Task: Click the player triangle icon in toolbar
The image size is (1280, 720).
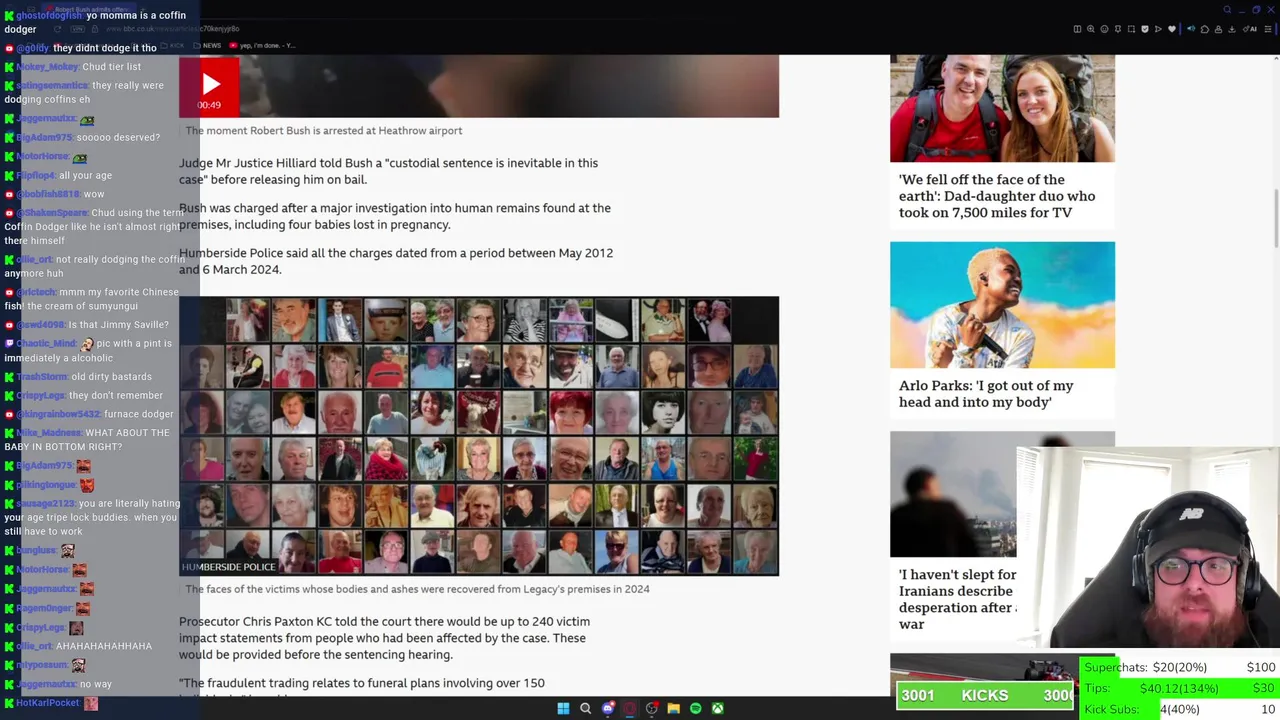Action: [1158, 29]
